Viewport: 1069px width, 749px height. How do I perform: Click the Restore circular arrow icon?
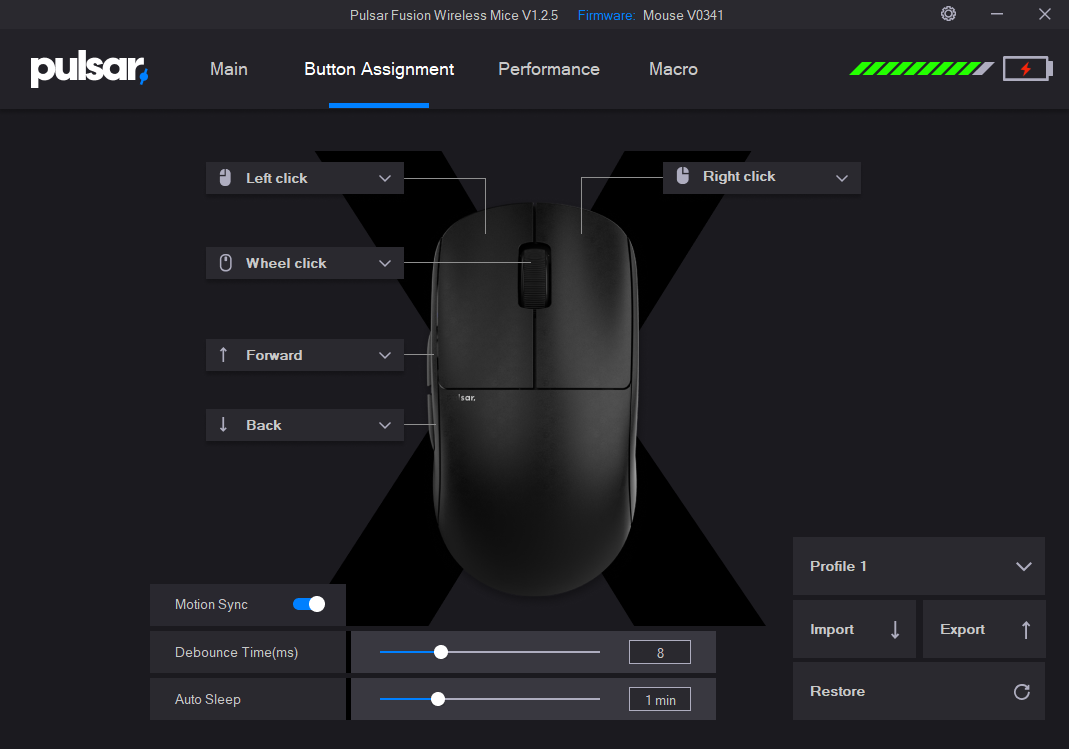pyautogui.click(x=1021, y=692)
